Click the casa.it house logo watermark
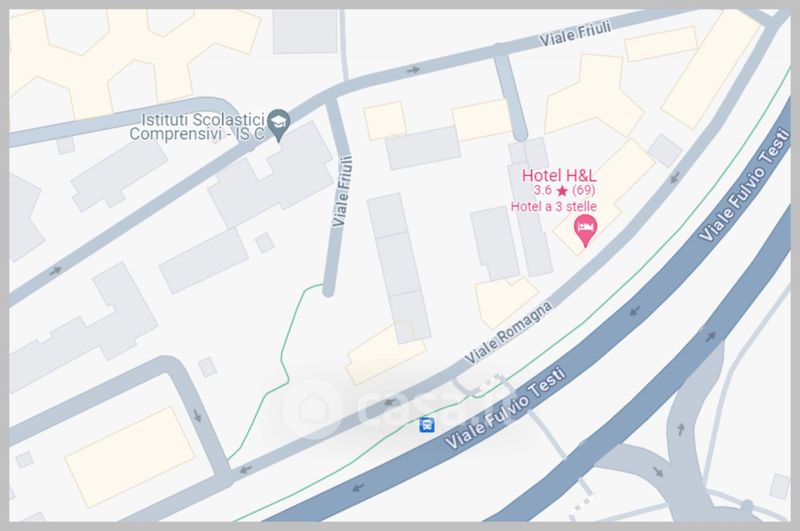The width and height of the screenshot is (800, 531). coord(313,409)
